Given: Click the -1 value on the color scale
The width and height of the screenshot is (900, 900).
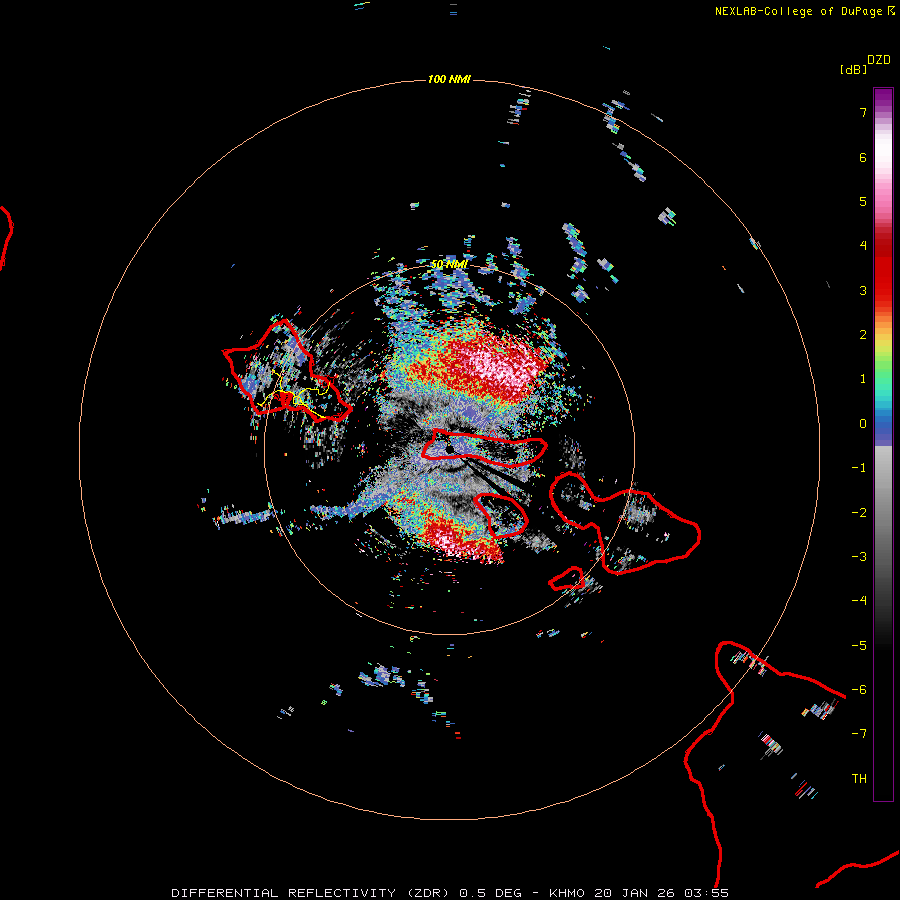Looking at the screenshot, I should click(x=859, y=468).
